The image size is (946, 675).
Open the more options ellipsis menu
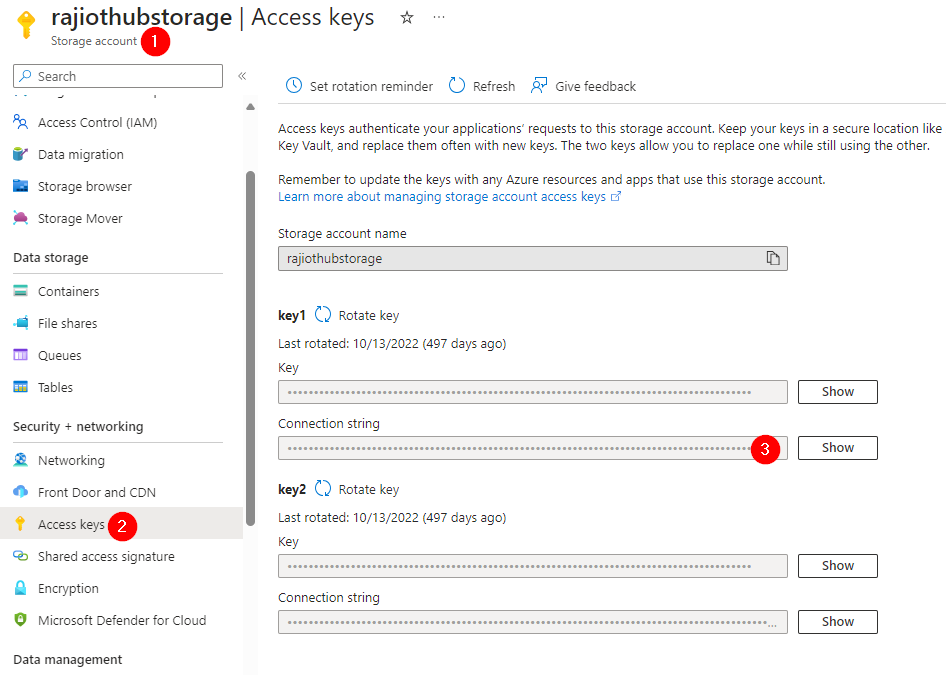point(439,18)
